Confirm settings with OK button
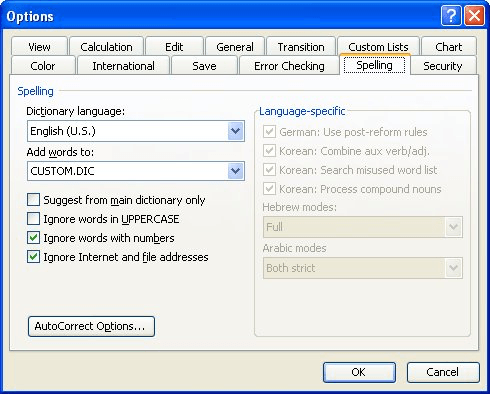The image size is (490, 394). 359,372
